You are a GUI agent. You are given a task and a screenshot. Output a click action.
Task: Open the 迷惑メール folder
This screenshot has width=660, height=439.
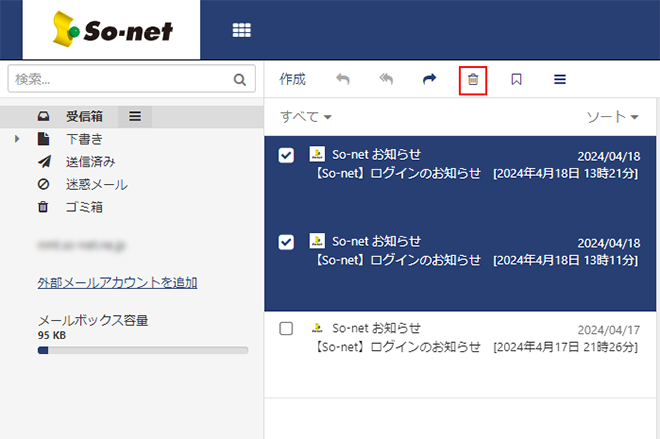96,184
